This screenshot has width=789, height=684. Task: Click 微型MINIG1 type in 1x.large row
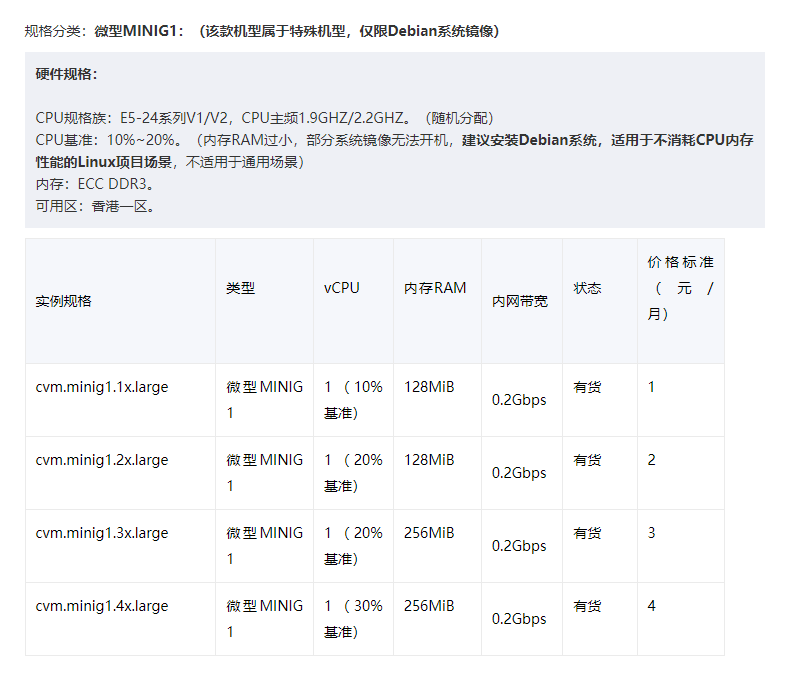pyautogui.click(x=265, y=400)
